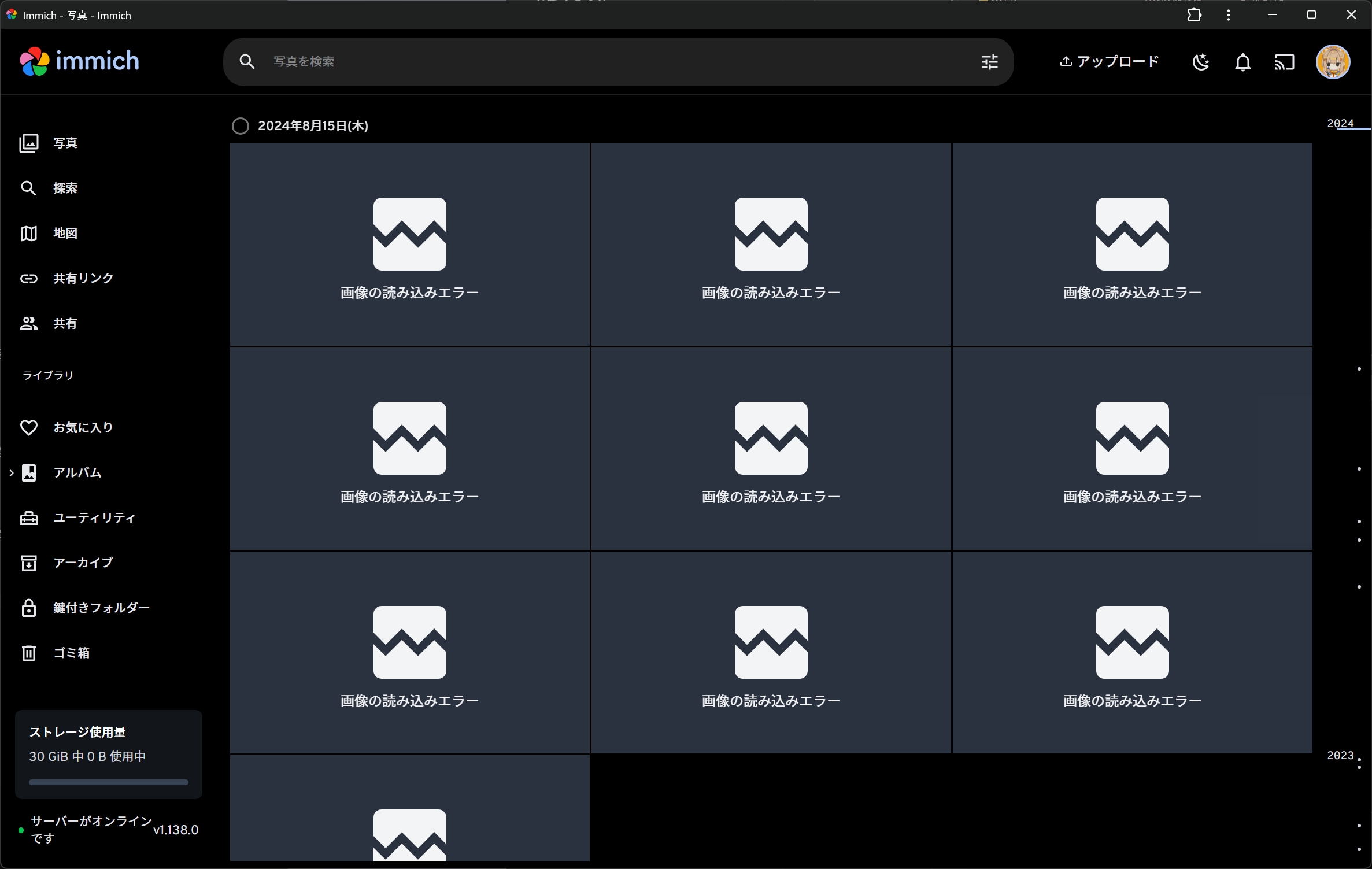Open the 地図 map page
Image resolution: width=1372 pixels, height=869 pixels.
[65, 234]
